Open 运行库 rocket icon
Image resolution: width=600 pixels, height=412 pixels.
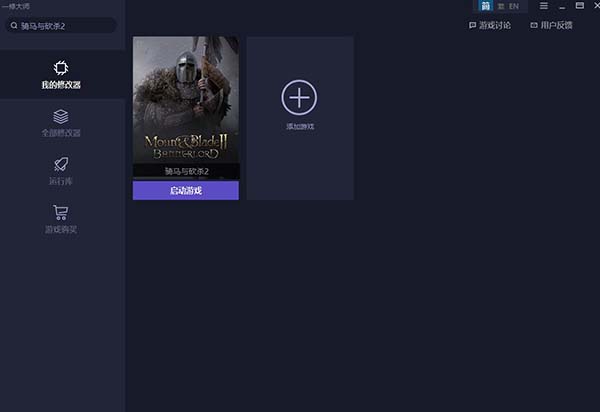[61, 164]
